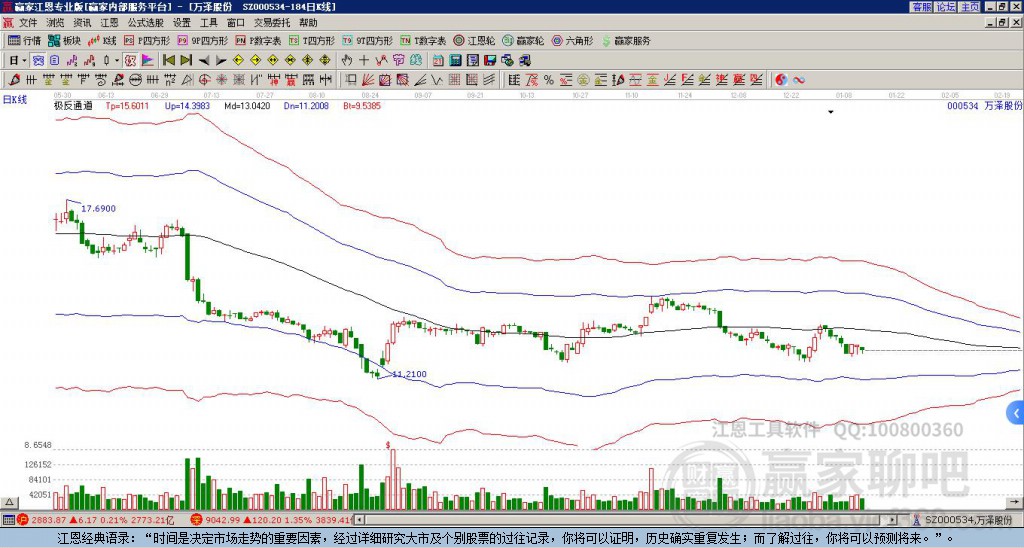The height and width of the screenshot is (548, 1024).
Task: Click the 9042.99 index value in status bar
Action: (221, 520)
